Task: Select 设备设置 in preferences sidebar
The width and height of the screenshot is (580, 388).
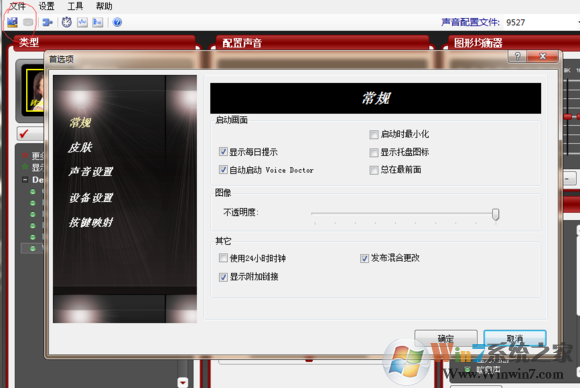Action: pos(91,198)
